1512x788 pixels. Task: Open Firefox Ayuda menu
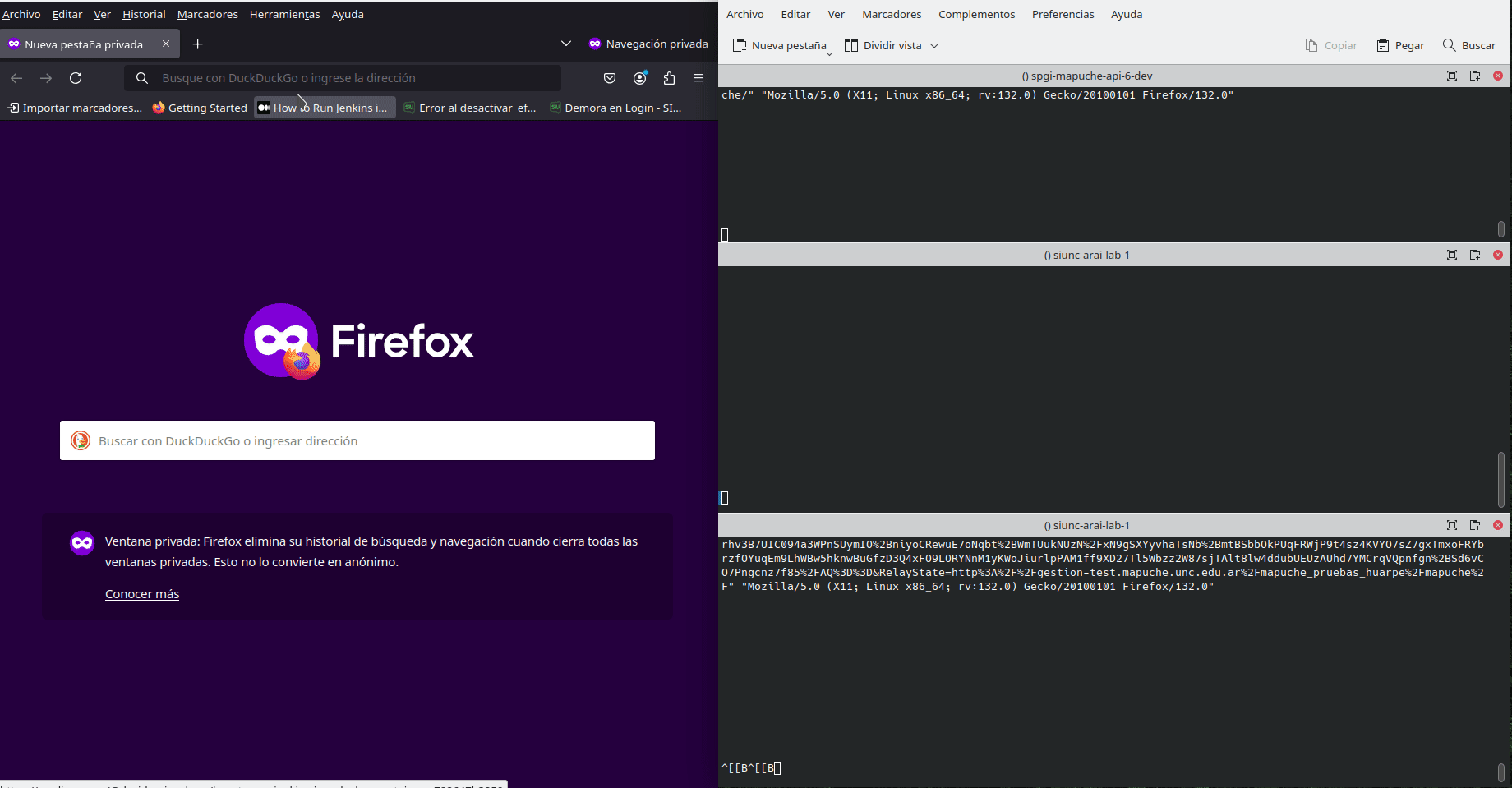tap(348, 14)
